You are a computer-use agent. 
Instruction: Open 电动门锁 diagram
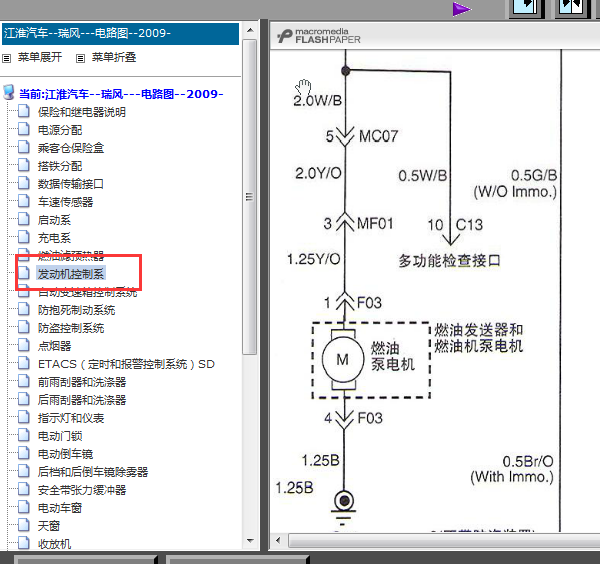tap(60, 436)
